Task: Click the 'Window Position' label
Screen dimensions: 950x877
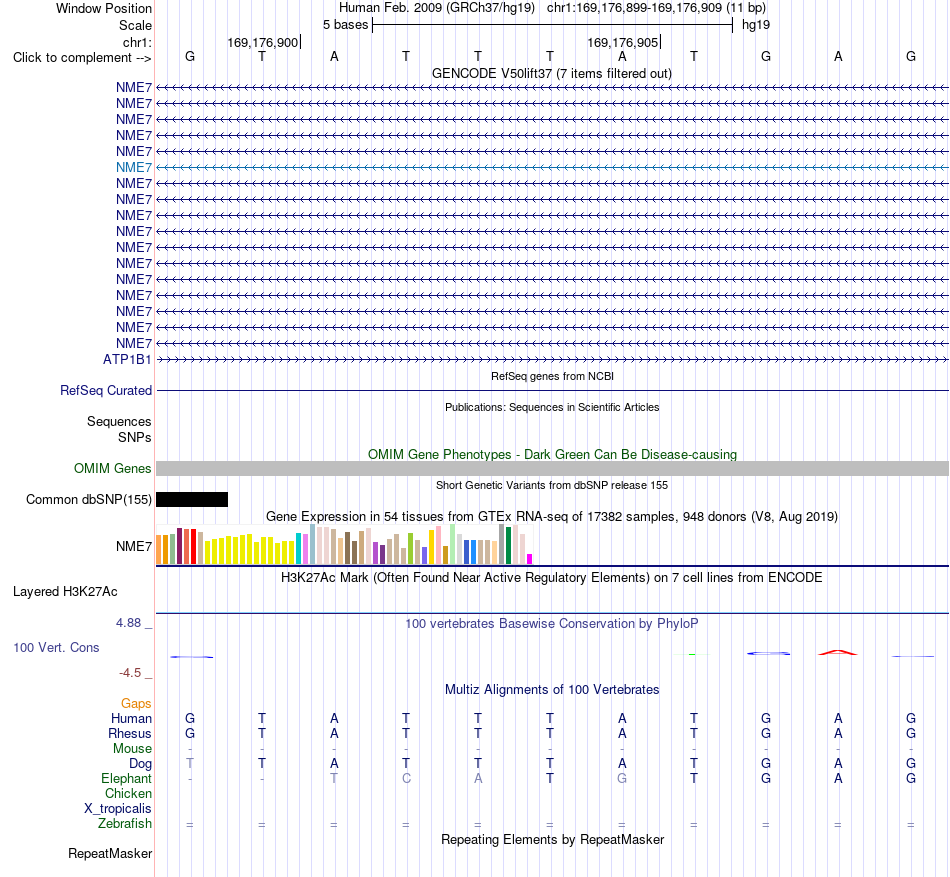Action: (104, 8)
